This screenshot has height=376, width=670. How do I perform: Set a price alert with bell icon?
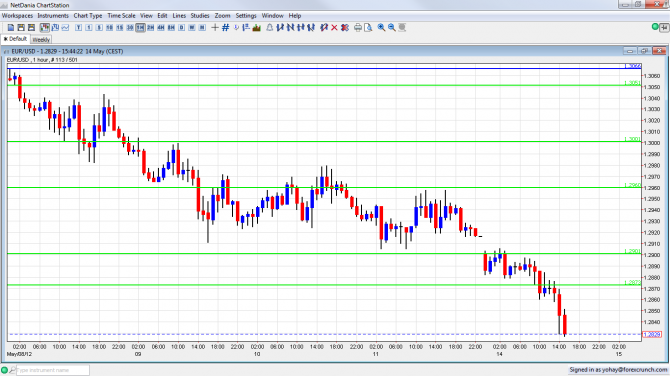(x=270, y=27)
